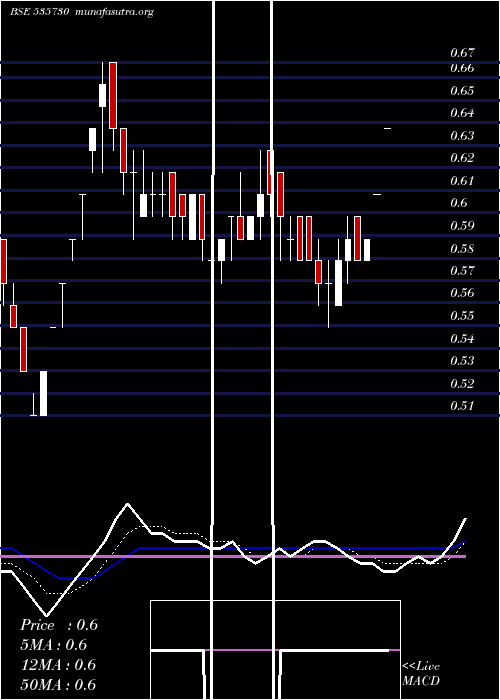Click the 0.57 price axis label

pyautogui.click(x=462, y=271)
